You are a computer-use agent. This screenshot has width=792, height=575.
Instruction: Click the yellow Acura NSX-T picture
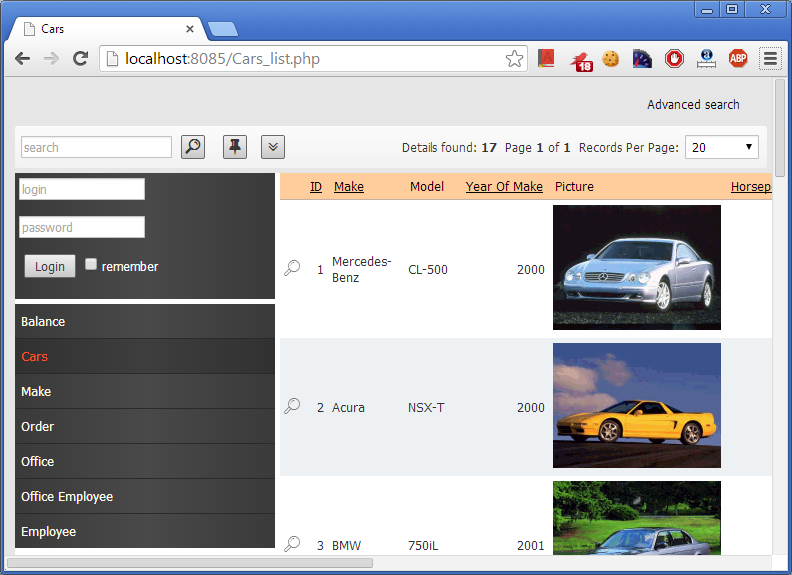(636, 405)
